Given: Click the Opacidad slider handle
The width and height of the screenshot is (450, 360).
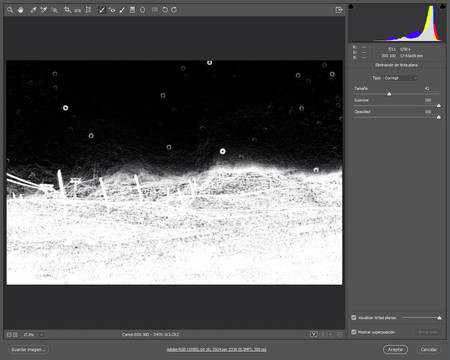Looking at the screenshot, I should pos(439,117).
